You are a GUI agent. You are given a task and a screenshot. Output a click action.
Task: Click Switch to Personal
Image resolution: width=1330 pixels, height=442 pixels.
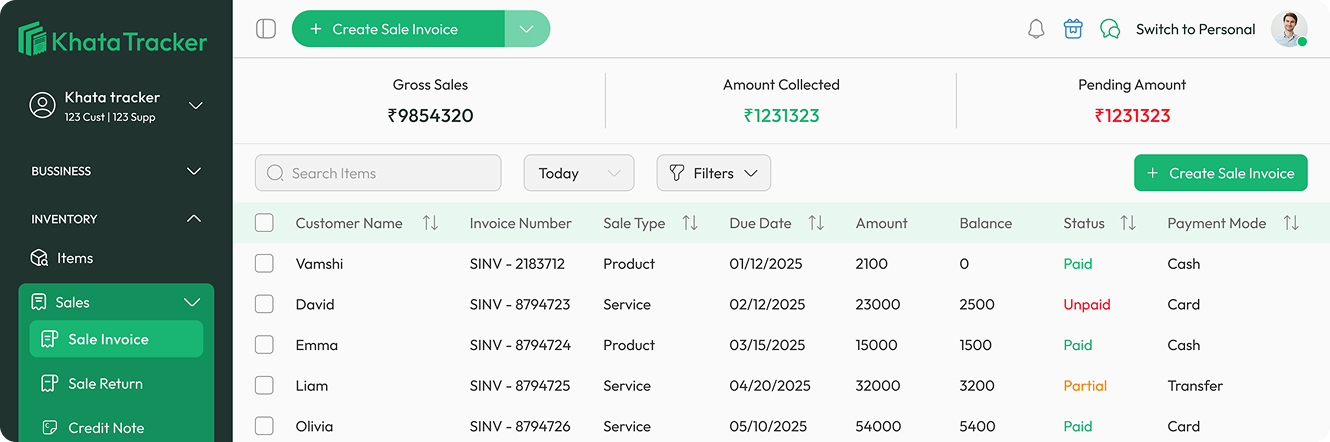point(1195,29)
